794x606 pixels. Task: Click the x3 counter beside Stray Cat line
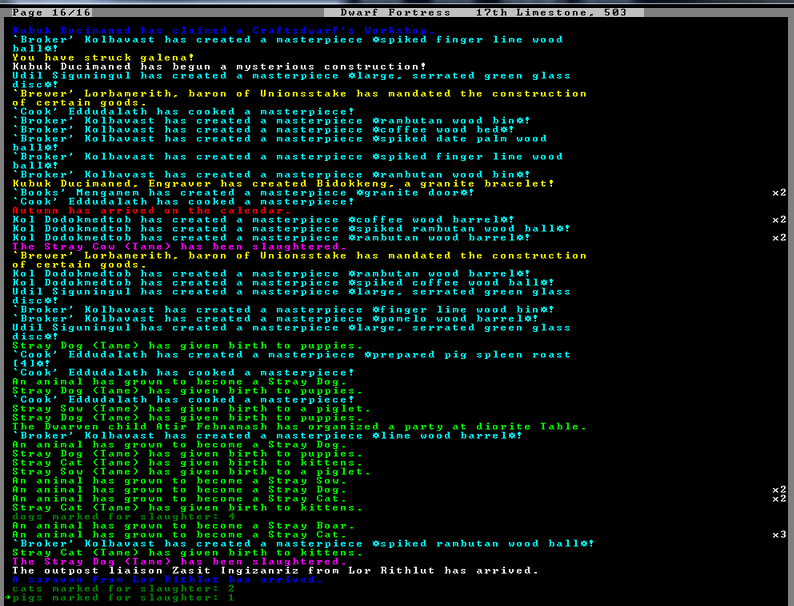tap(779, 535)
